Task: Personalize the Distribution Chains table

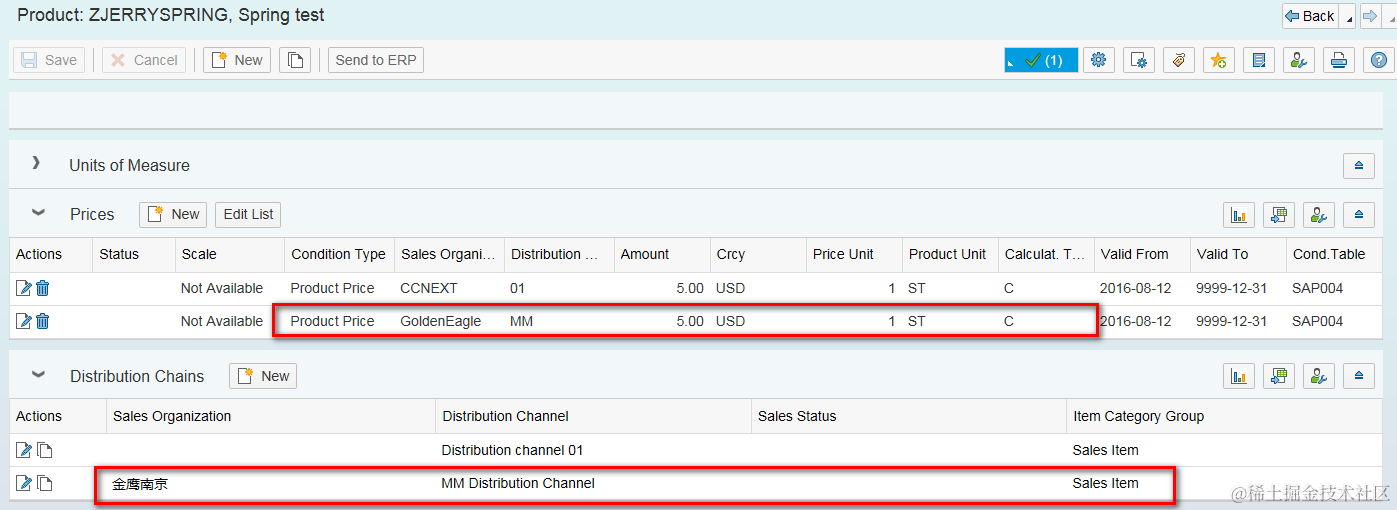Action: [x=1319, y=376]
